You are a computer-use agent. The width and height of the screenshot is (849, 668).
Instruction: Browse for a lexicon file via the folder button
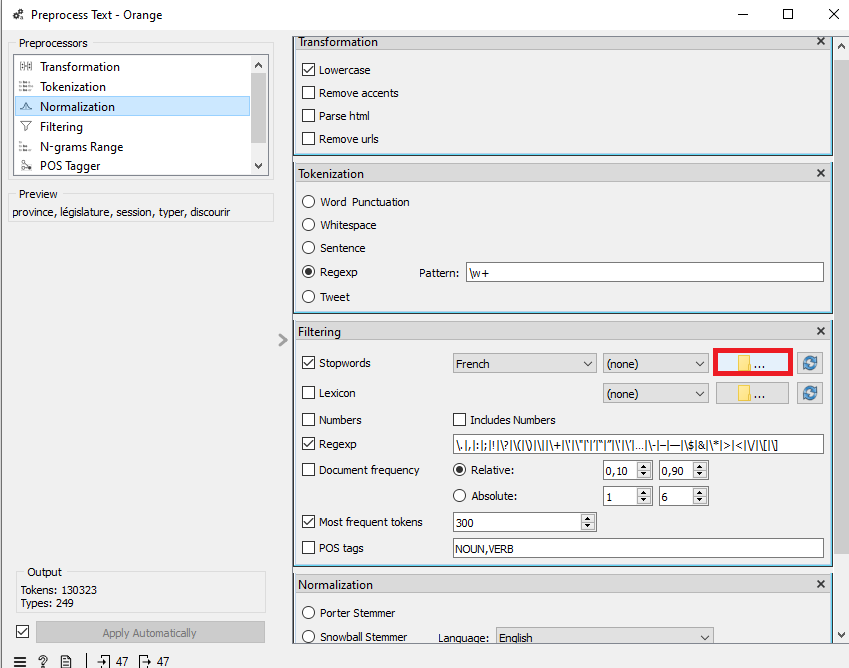pyautogui.click(x=752, y=394)
